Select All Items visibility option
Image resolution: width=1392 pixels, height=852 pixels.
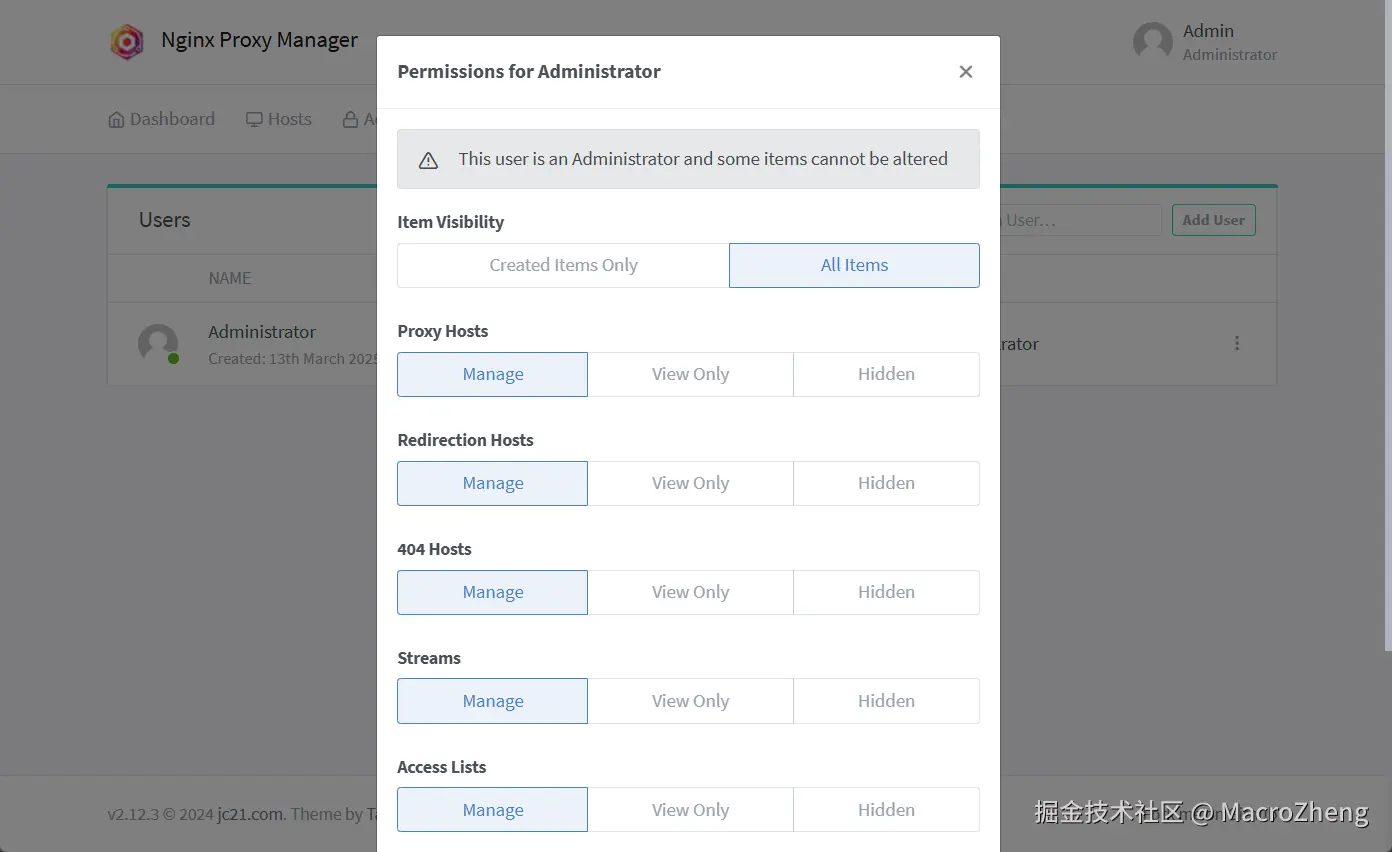[854, 266]
